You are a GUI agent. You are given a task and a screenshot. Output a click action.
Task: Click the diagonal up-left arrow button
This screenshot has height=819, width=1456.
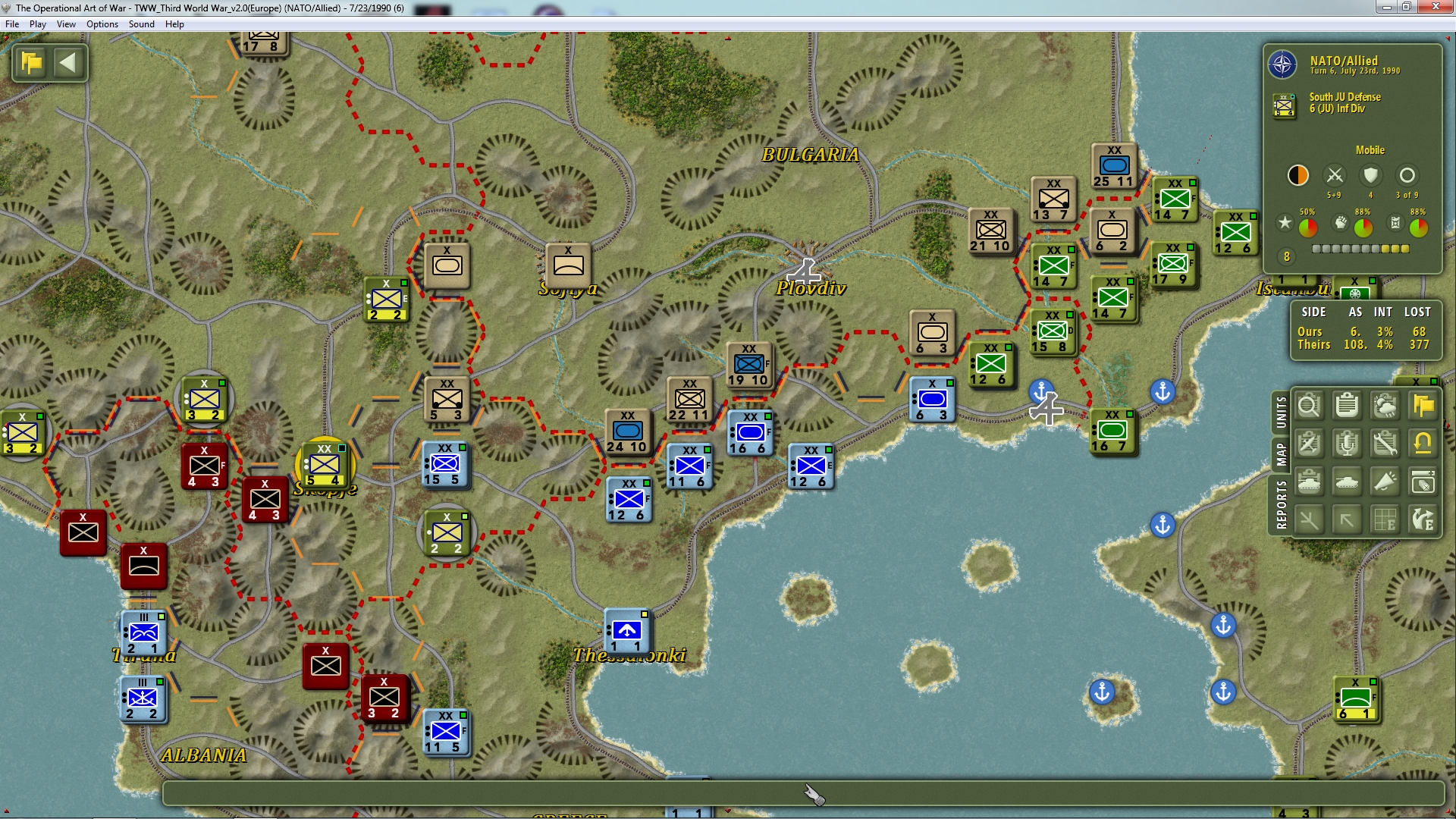click(x=1347, y=519)
